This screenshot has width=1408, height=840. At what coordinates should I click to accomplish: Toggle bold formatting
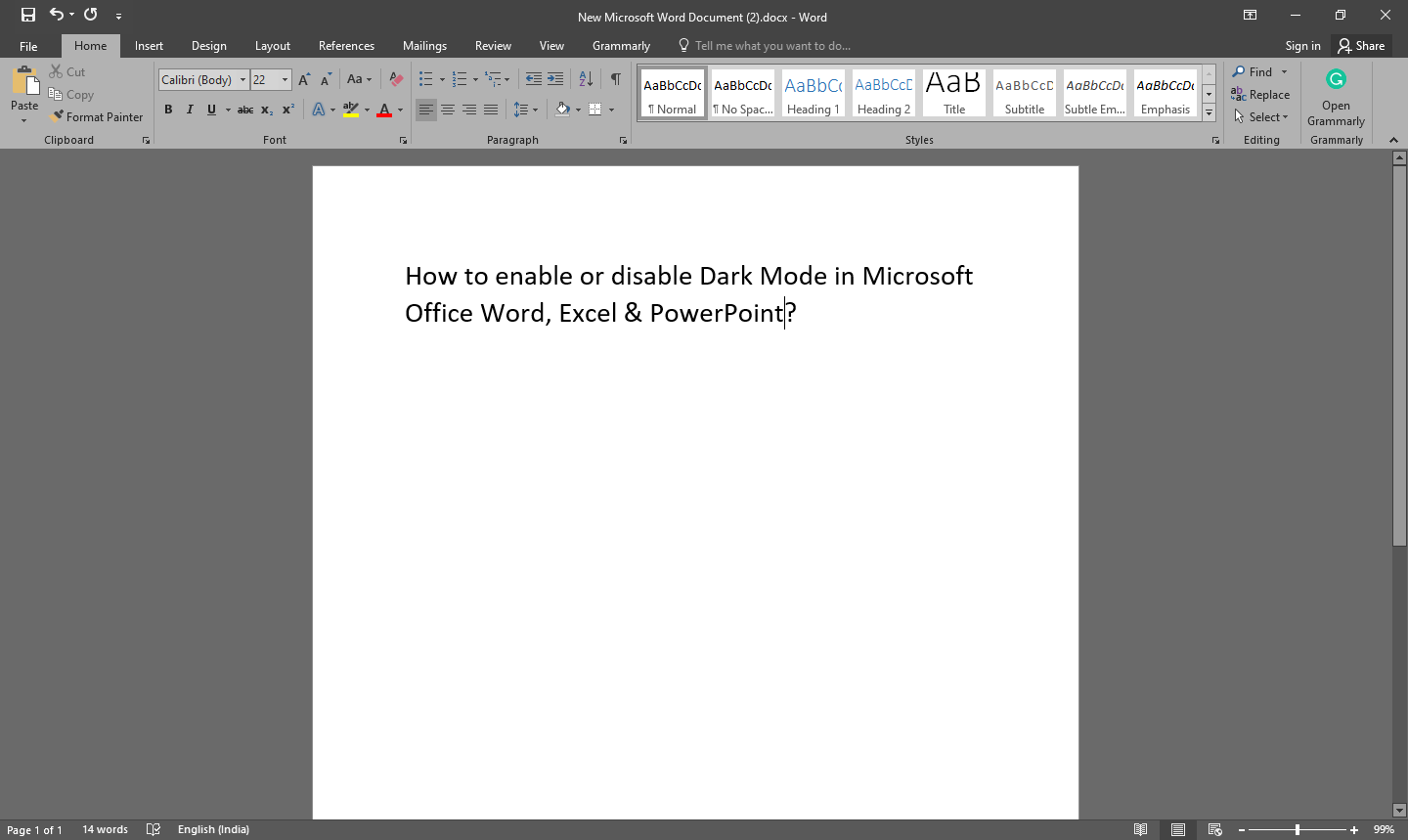click(168, 110)
